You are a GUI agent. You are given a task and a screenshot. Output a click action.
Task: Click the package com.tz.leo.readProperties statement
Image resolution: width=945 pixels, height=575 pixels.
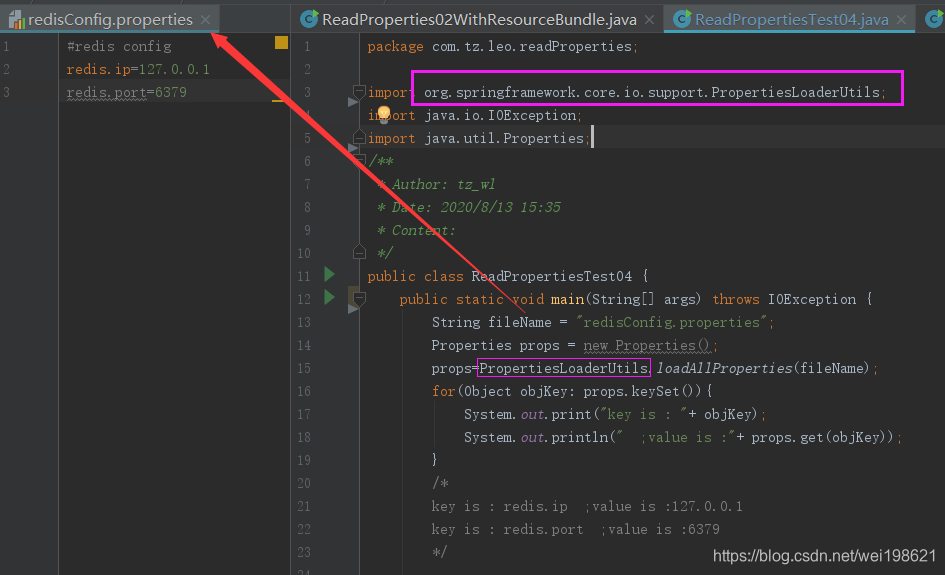click(503, 46)
